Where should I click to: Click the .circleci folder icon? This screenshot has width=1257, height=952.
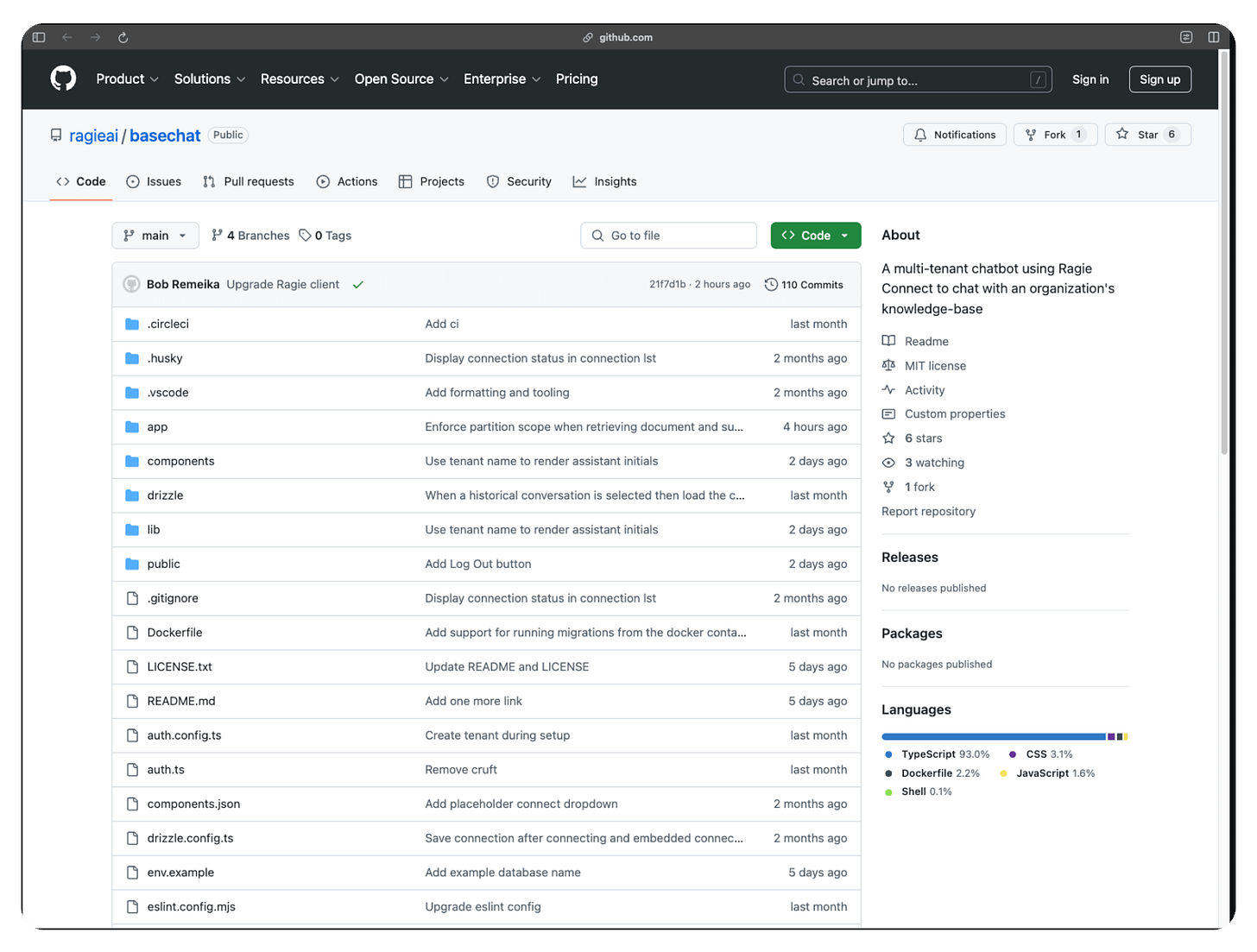(x=132, y=324)
